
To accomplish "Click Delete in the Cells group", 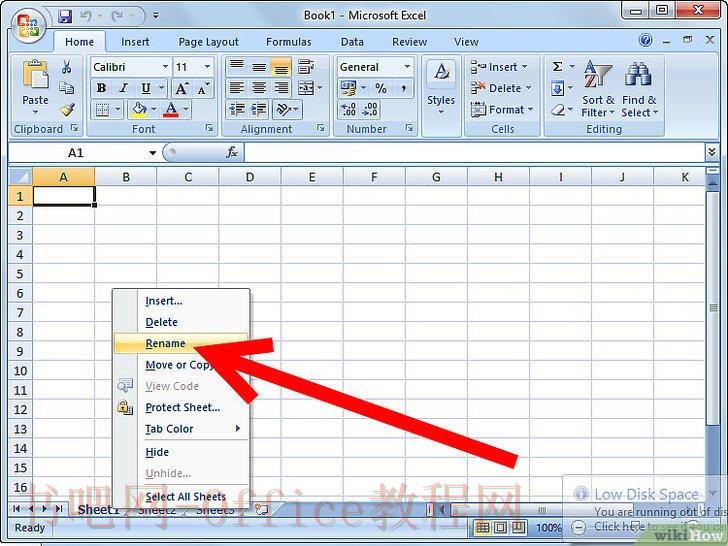I will click(500, 88).
